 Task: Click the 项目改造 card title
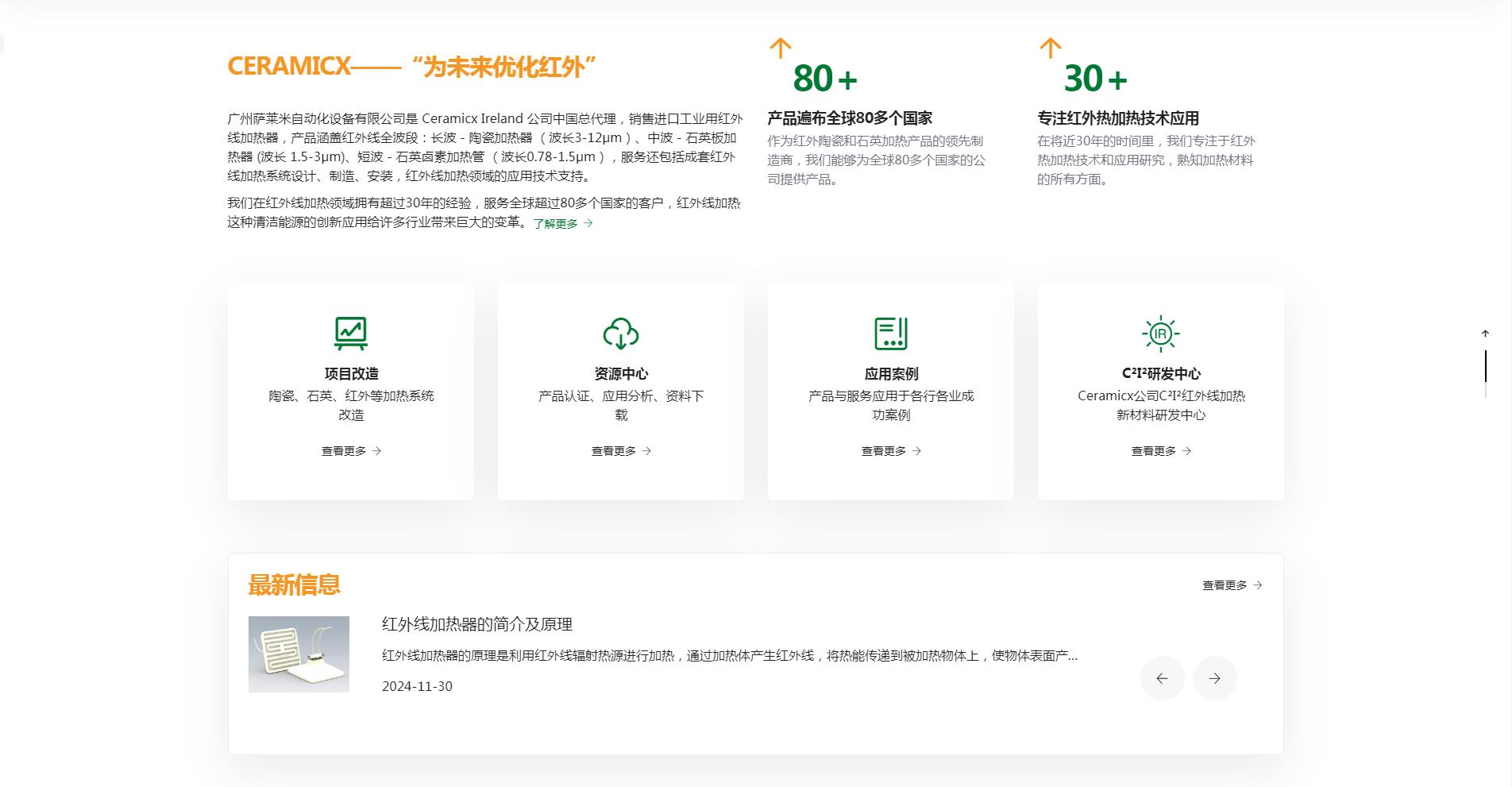pyautogui.click(x=351, y=373)
